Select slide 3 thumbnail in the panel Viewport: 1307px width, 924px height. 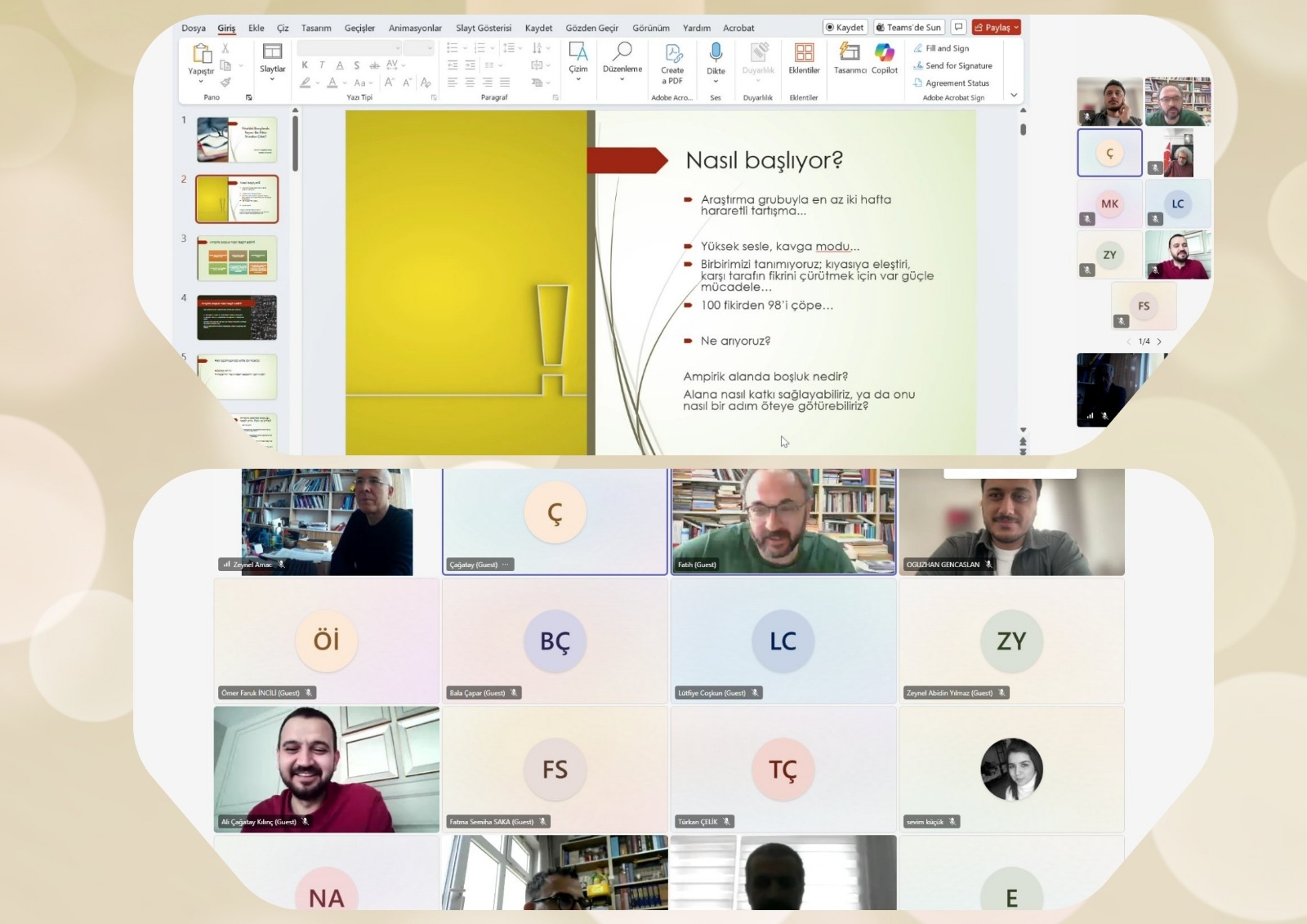tap(237, 258)
